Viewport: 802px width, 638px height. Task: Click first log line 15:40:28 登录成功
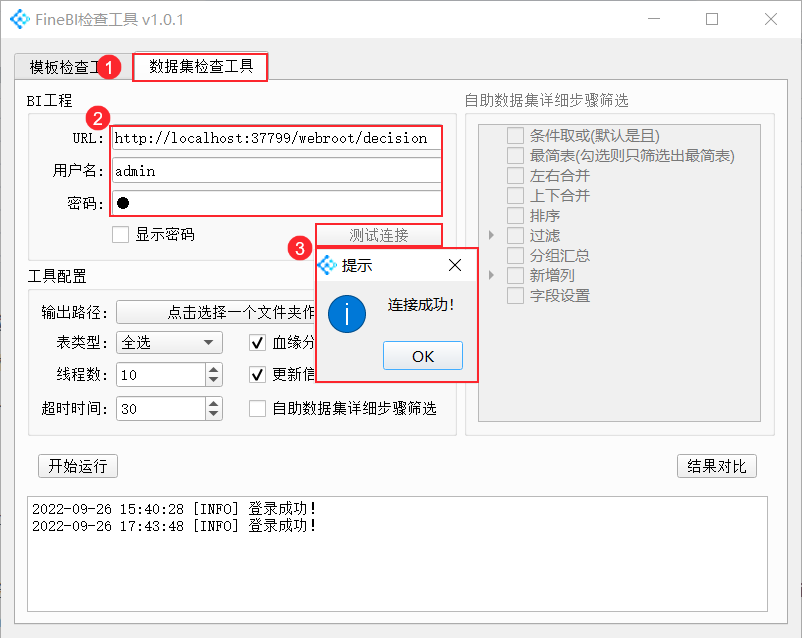(x=174, y=509)
